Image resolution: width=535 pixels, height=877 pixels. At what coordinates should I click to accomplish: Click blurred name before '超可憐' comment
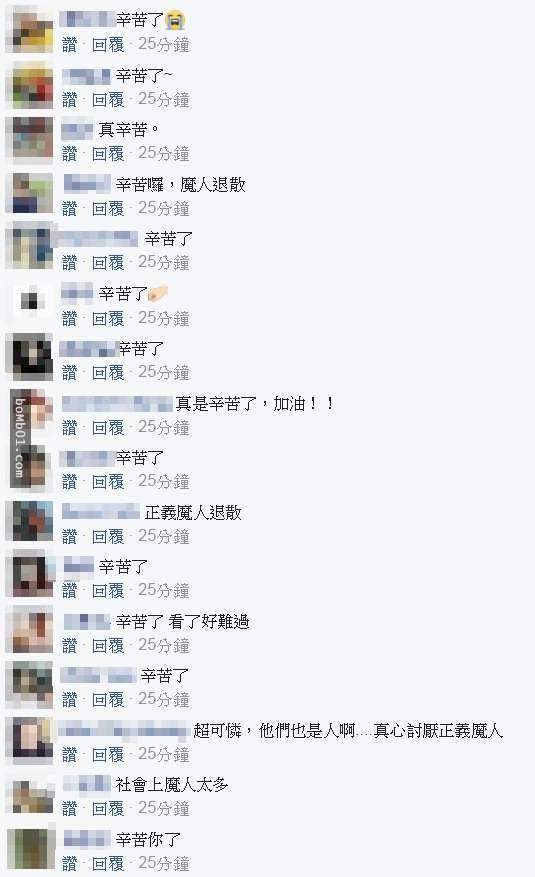click(124, 729)
